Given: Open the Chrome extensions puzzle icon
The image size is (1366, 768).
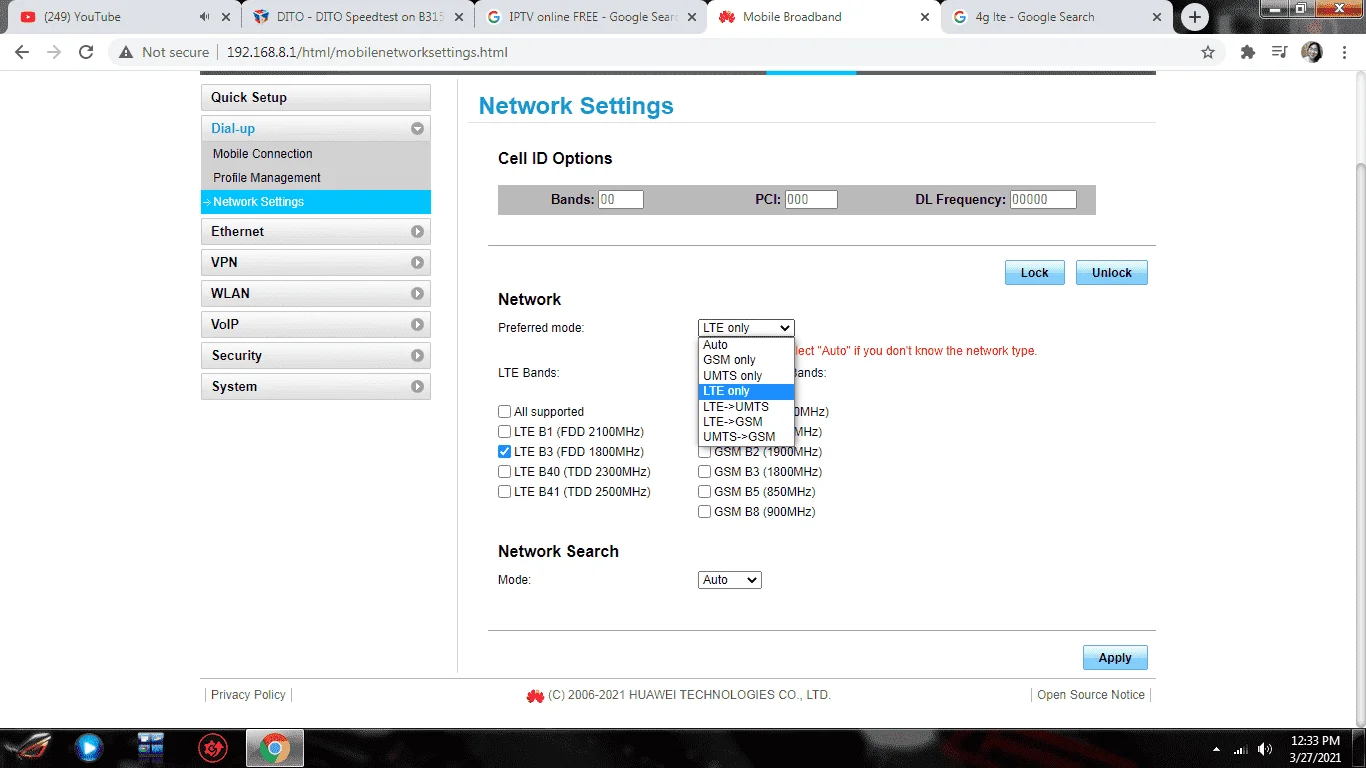Looking at the screenshot, I should pos(1247,52).
